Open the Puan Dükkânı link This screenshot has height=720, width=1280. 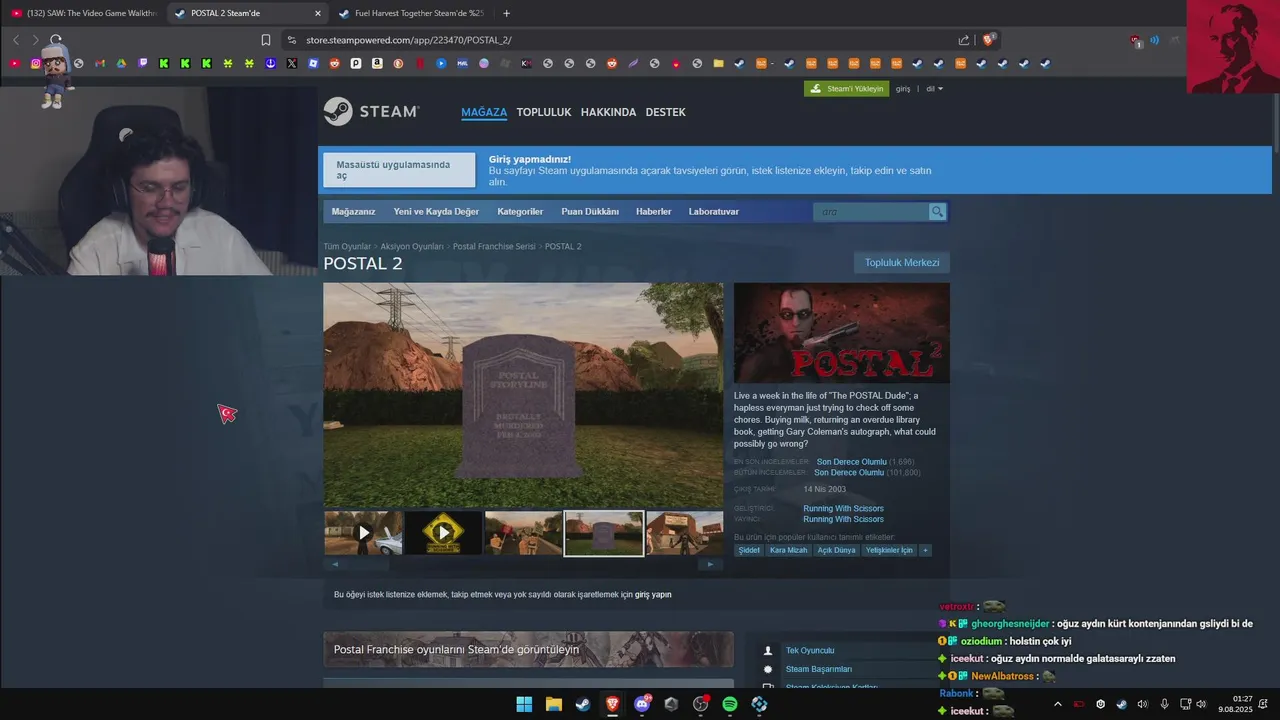[x=590, y=212]
